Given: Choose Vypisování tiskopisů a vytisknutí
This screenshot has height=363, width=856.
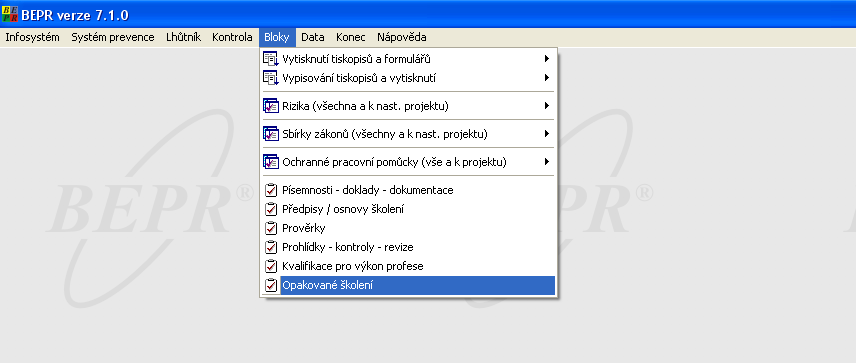Looking at the screenshot, I should click(x=408, y=78).
